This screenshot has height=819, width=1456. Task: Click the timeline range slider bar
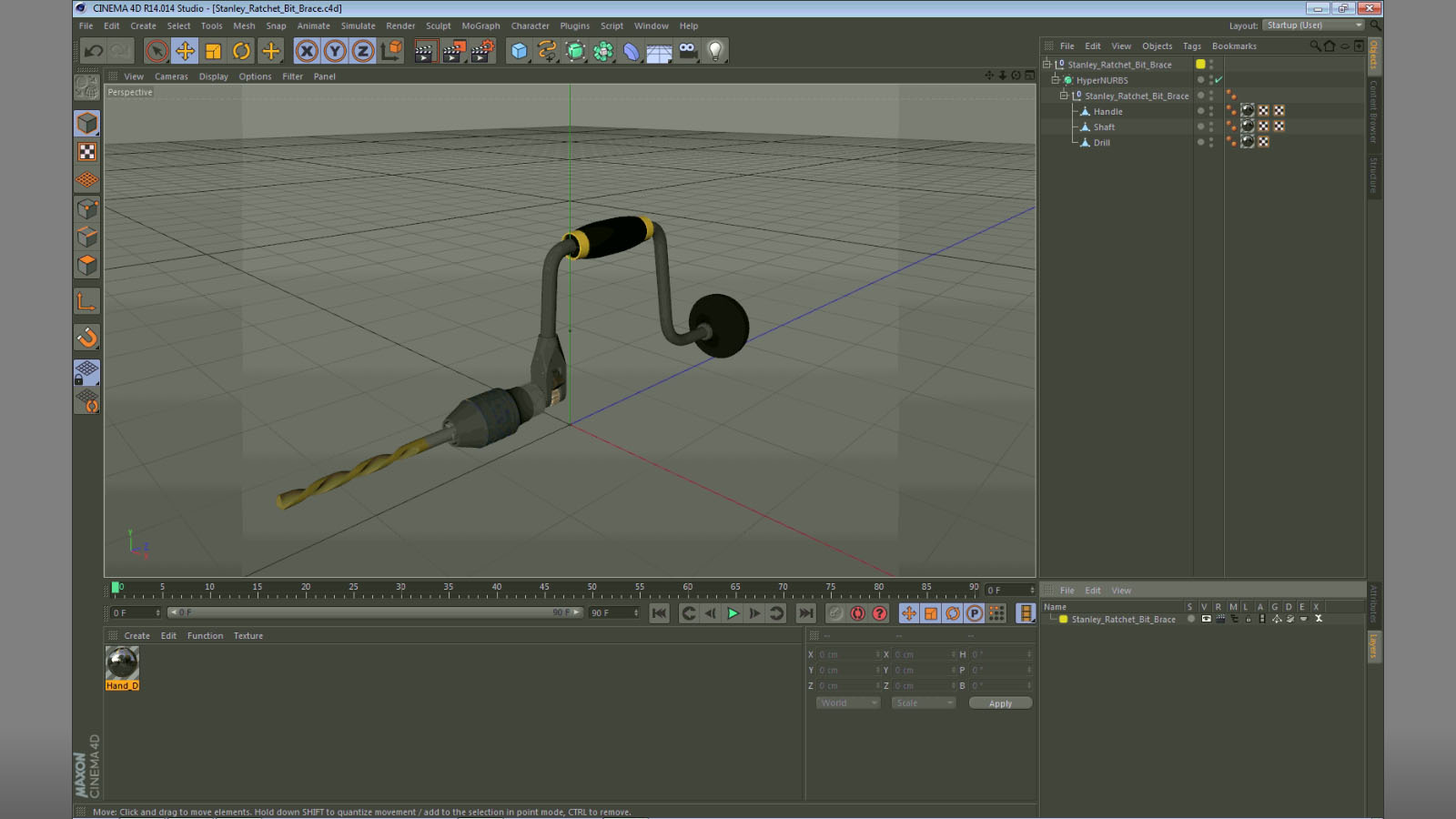tap(375, 612)
